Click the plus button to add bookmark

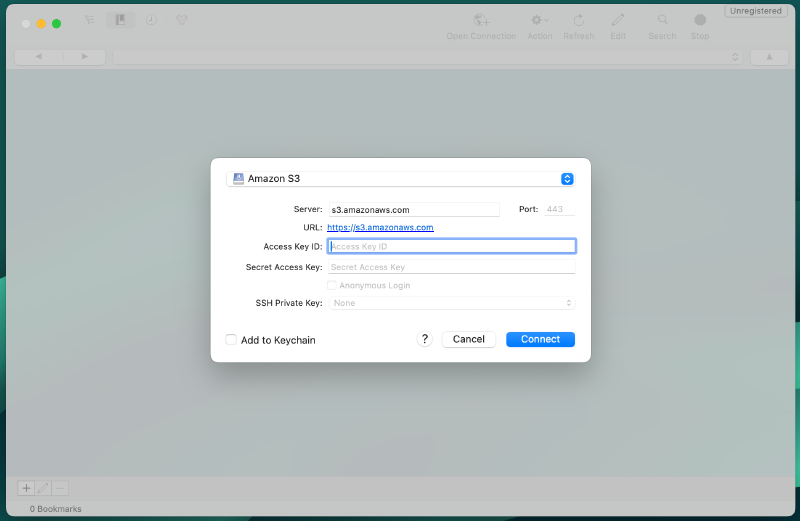point(26,488)
